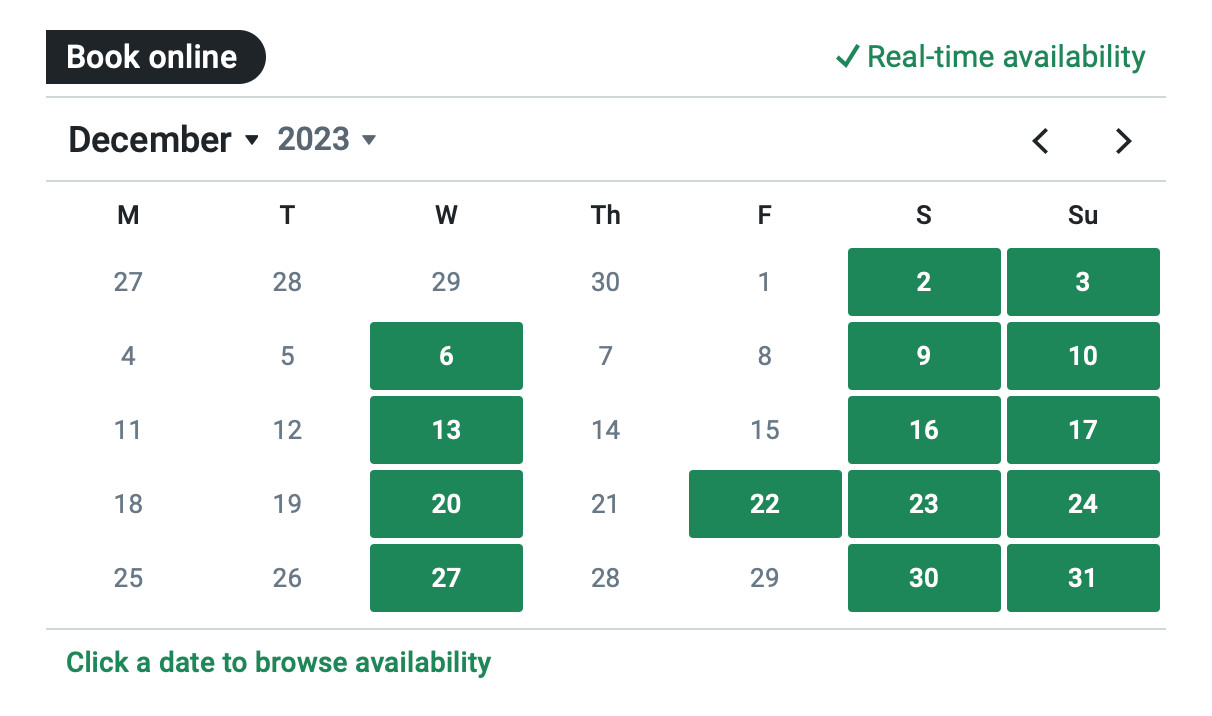
Task: Select Sunday December 10
Action: point(1083,356)
